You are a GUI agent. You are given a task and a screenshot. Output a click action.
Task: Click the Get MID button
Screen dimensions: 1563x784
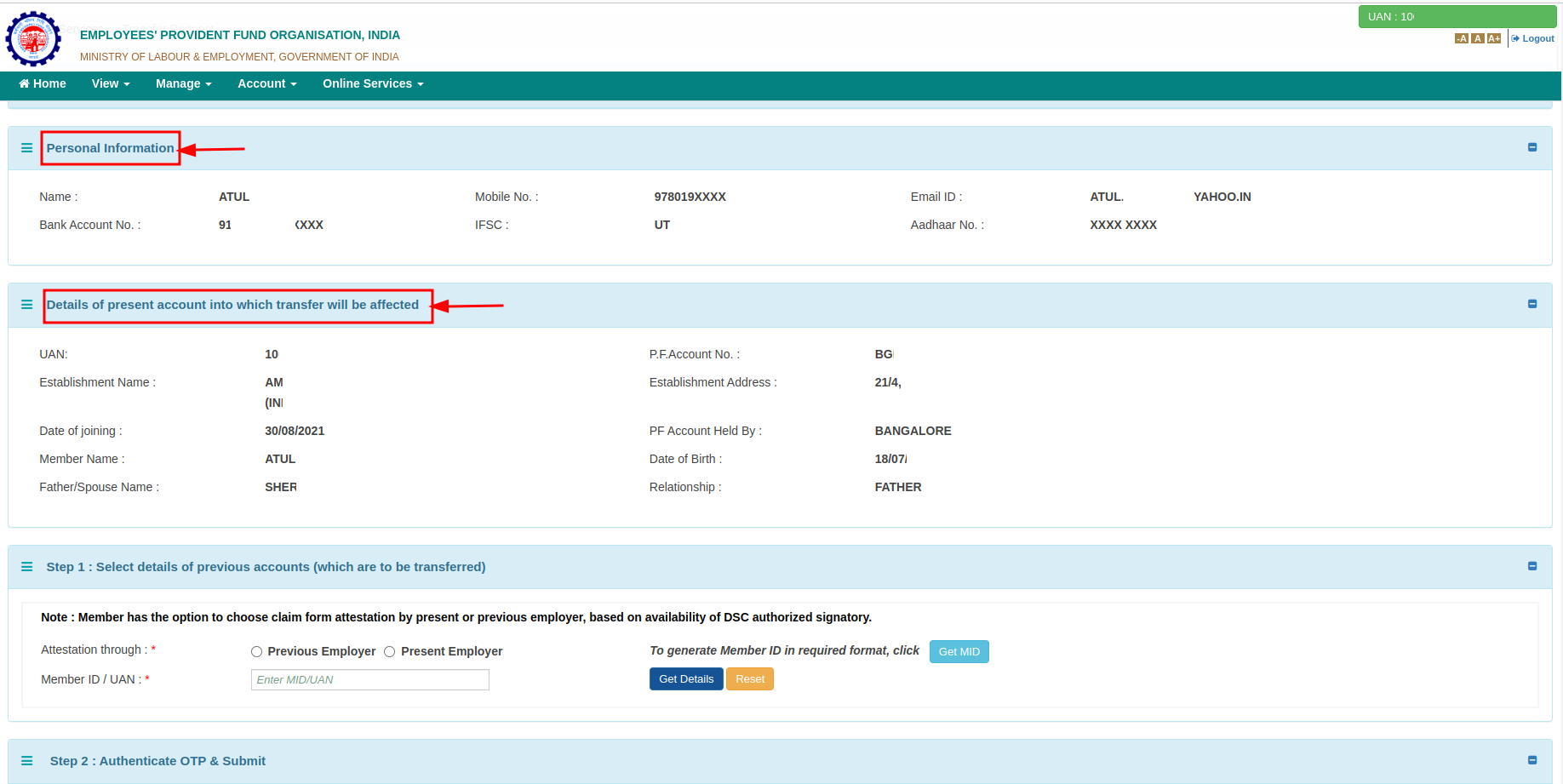point(959,651)
